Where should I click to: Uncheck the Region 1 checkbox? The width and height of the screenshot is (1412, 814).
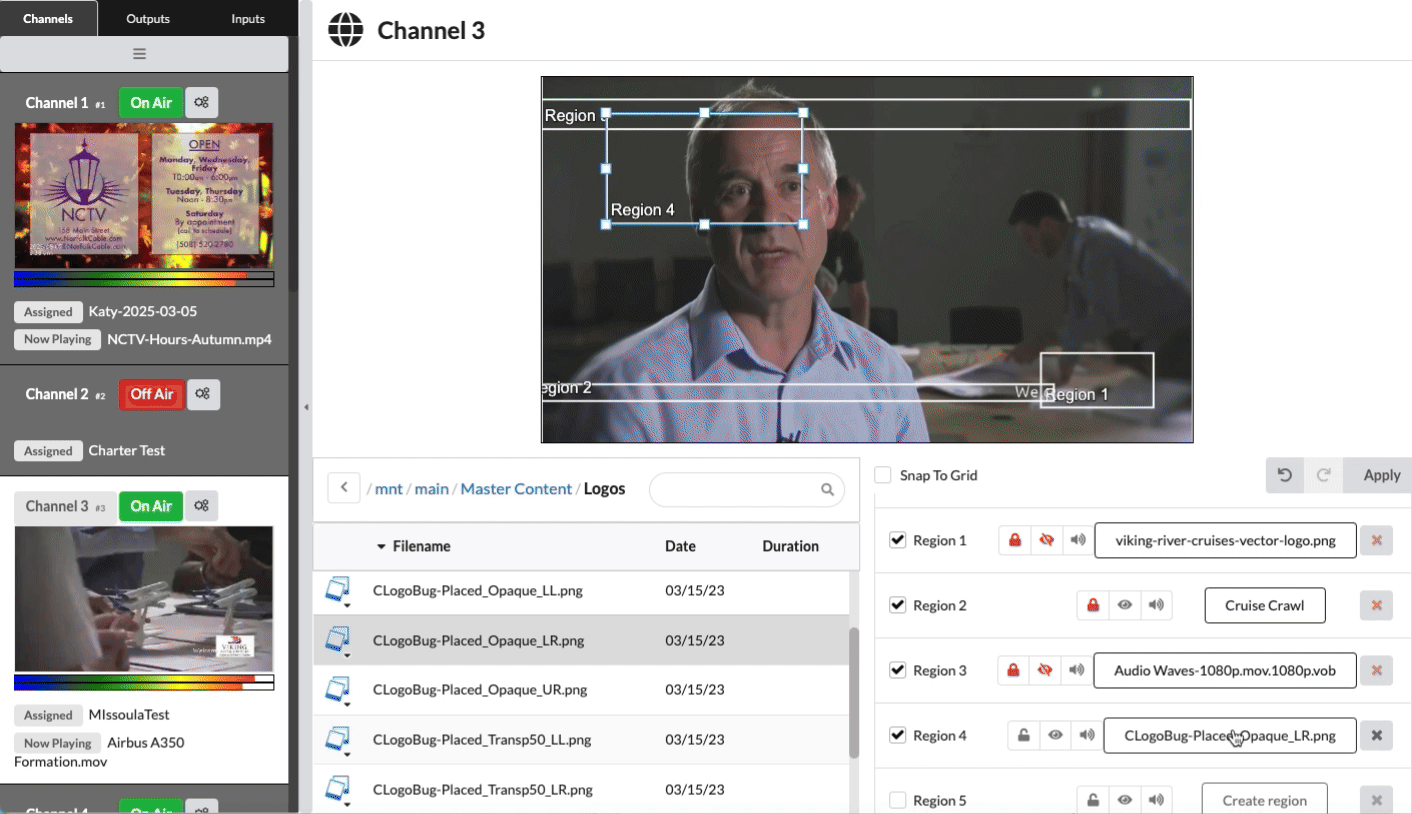[898, 540]
